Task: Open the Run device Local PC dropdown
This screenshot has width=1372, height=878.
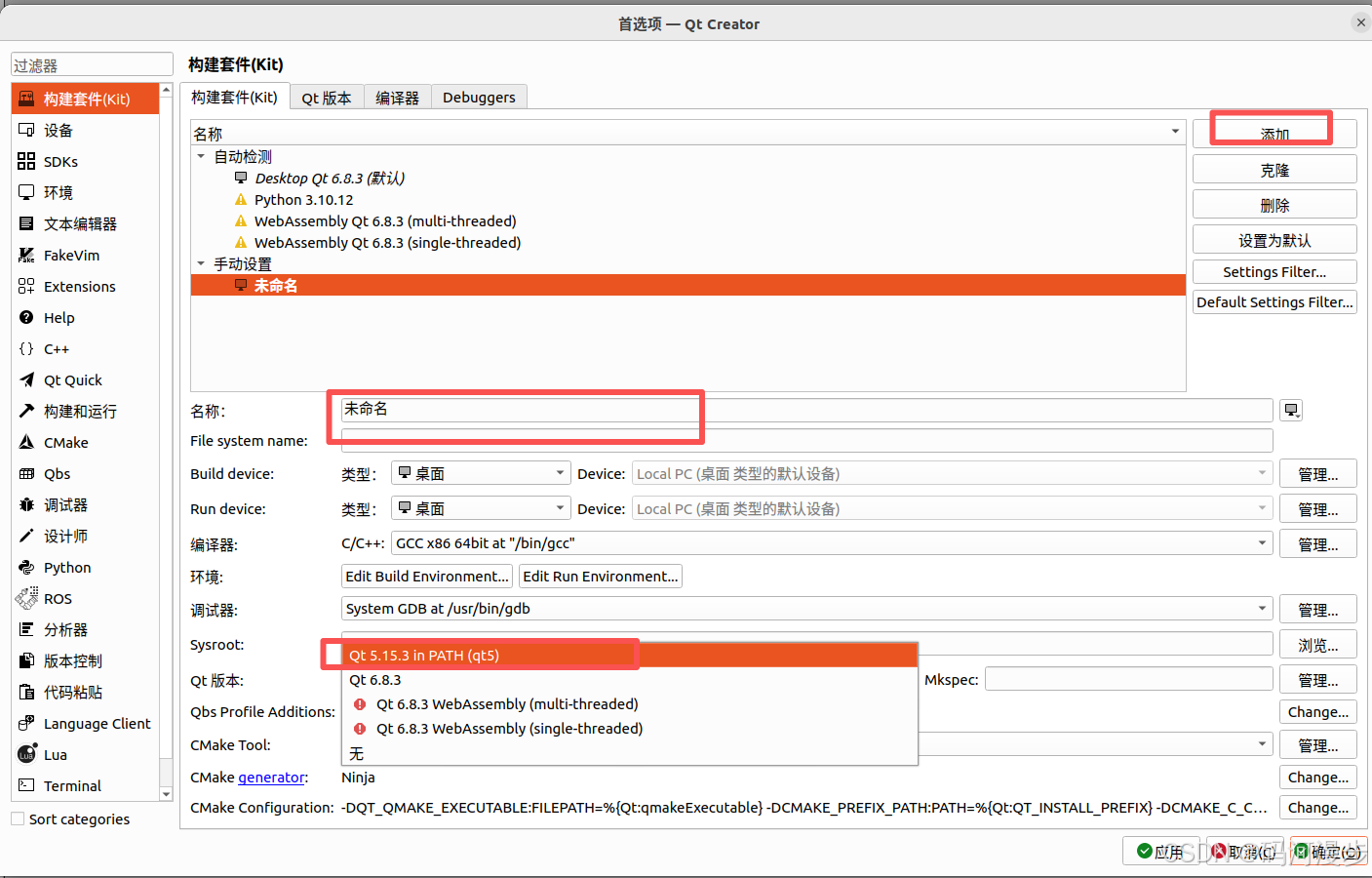Action: tap(953, 508)
